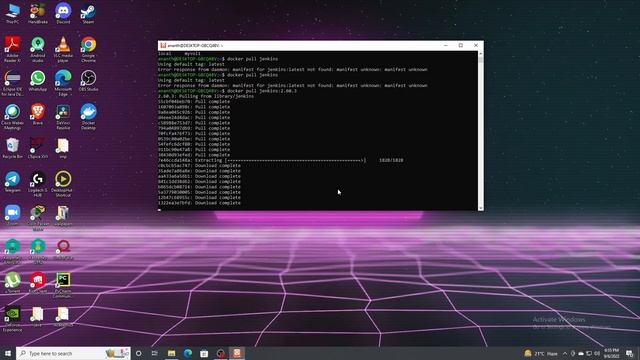Open File Explorer from the taskbar

171,353
